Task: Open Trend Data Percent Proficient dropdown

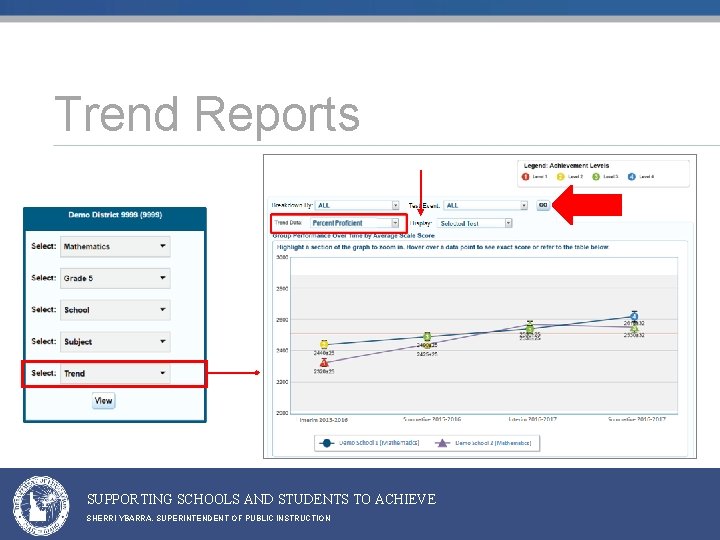Action: [x=354, y=223]
